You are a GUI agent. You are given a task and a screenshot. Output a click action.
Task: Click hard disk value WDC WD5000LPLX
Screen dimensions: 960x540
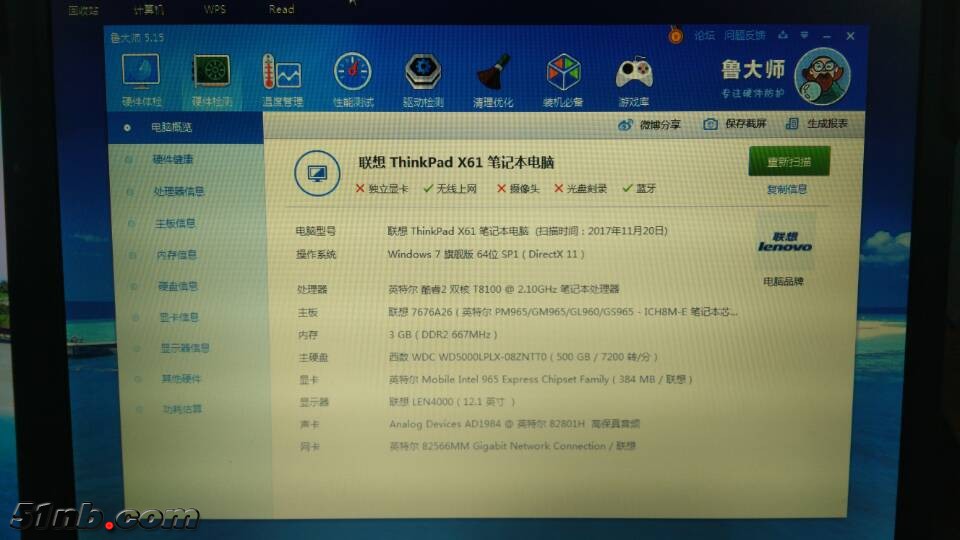click(523, 356)
